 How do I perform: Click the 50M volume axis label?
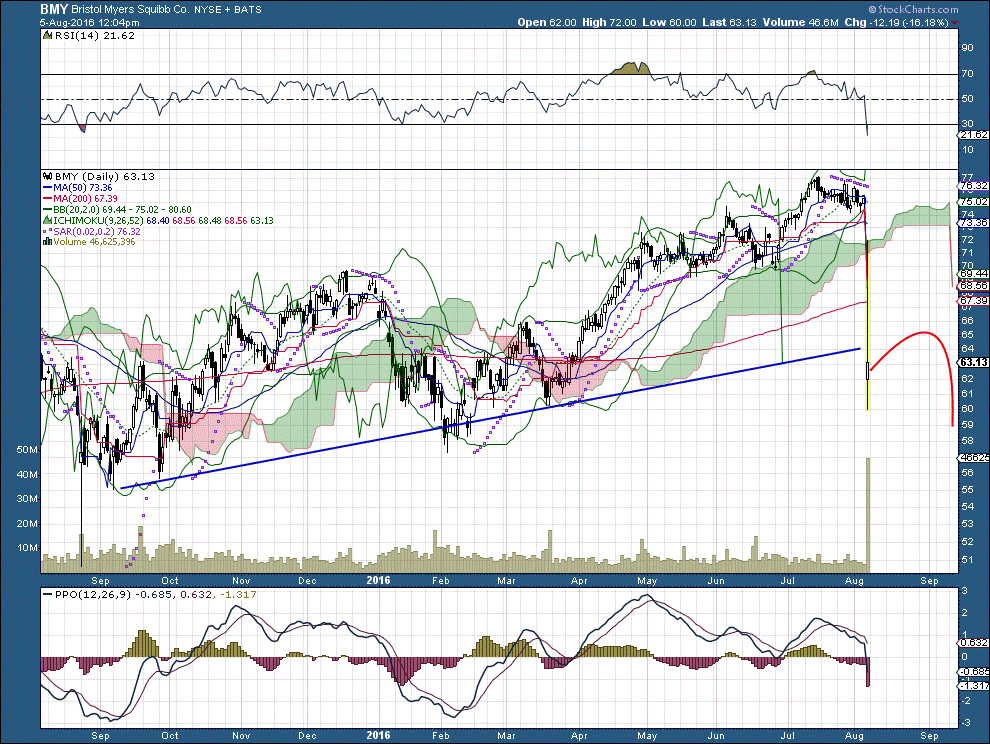click(27, 450)
